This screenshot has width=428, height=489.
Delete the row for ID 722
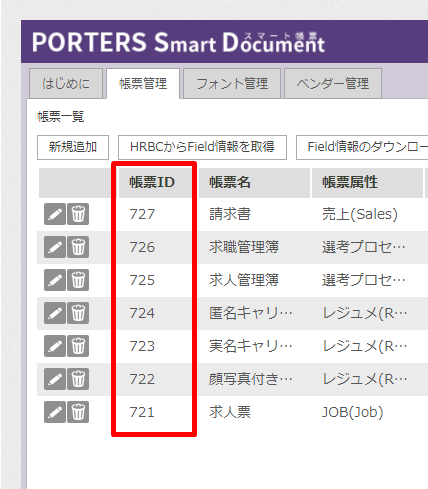pos(78,379)
